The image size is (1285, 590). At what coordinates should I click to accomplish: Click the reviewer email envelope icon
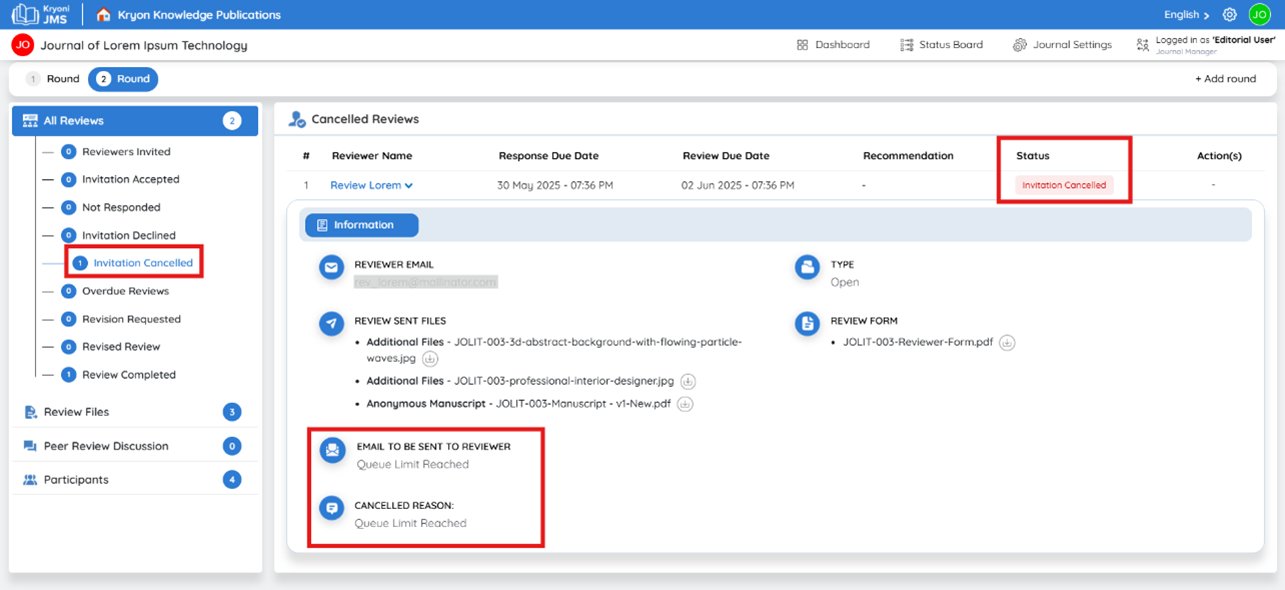331,268
